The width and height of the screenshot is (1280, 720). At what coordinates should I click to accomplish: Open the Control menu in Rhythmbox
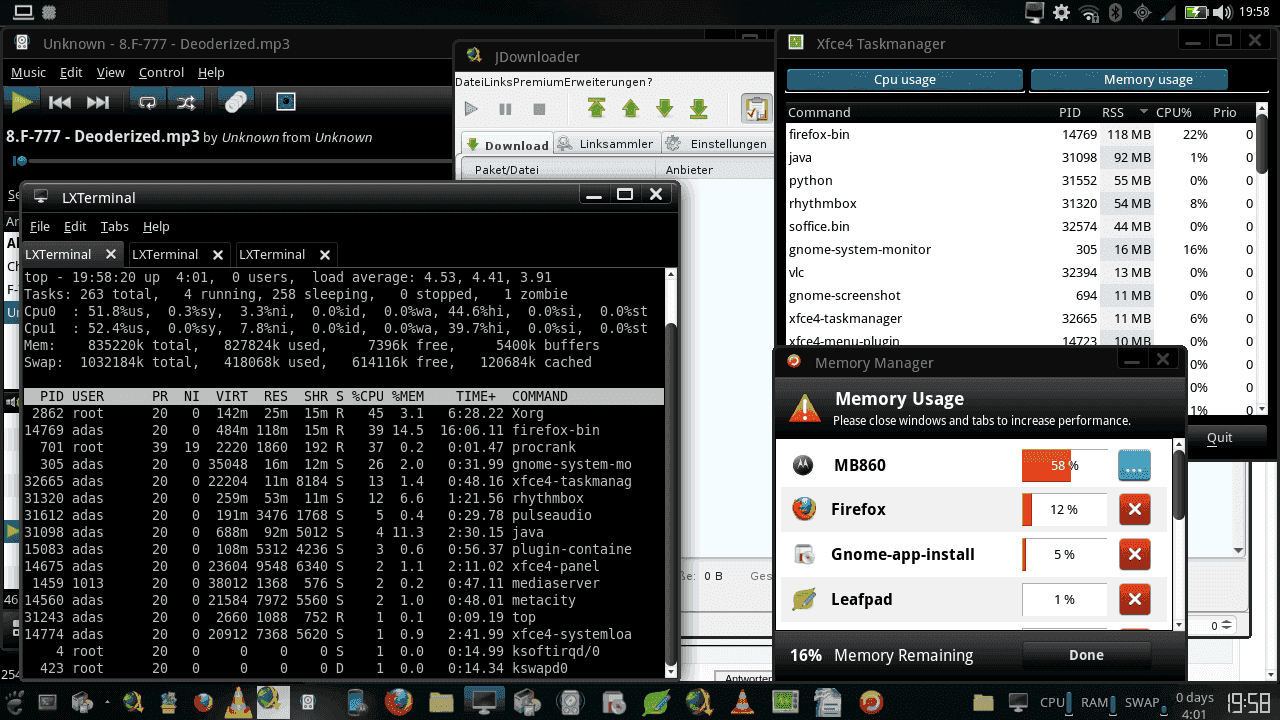tap(161, 72)
